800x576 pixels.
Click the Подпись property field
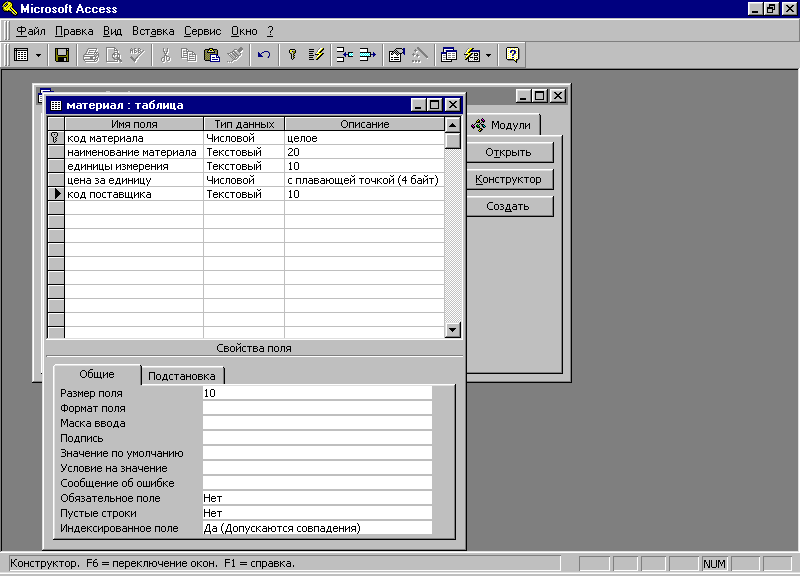[x=317, y=438]
